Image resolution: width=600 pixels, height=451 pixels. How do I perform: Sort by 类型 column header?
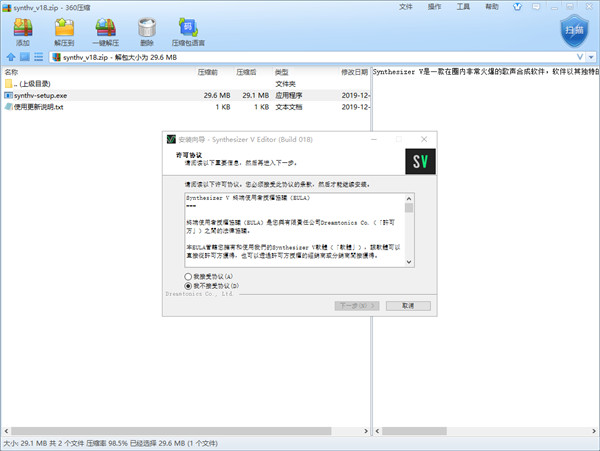[282, 72]
